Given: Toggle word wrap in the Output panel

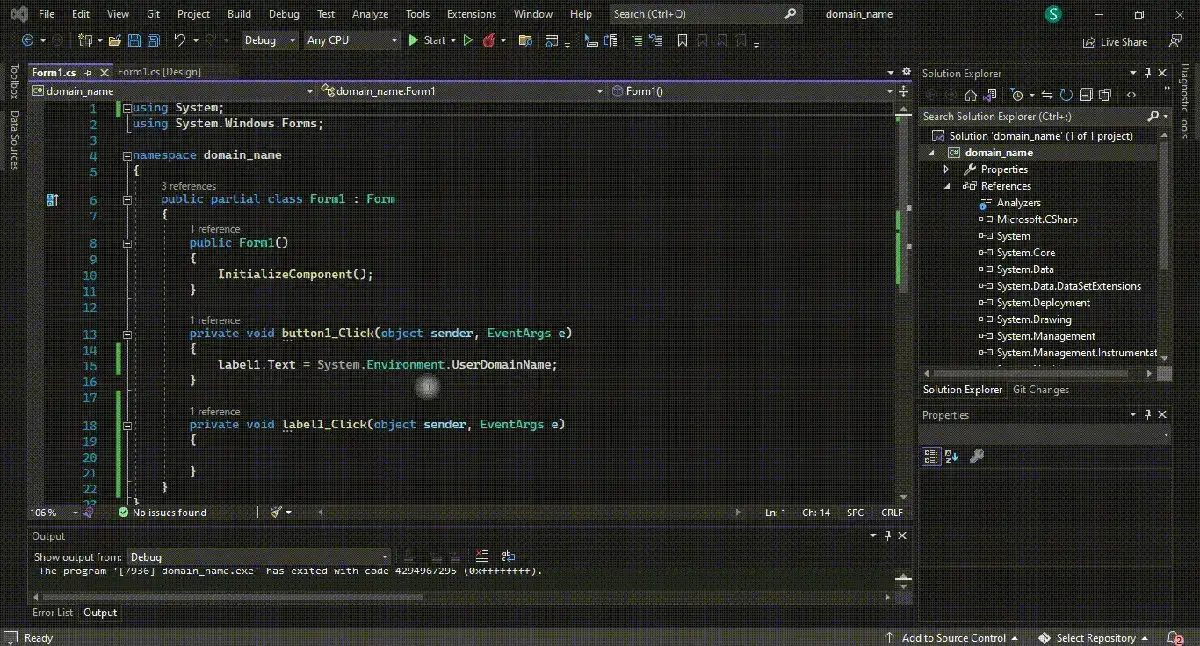Looking at the screenshot, I should 508,557.
